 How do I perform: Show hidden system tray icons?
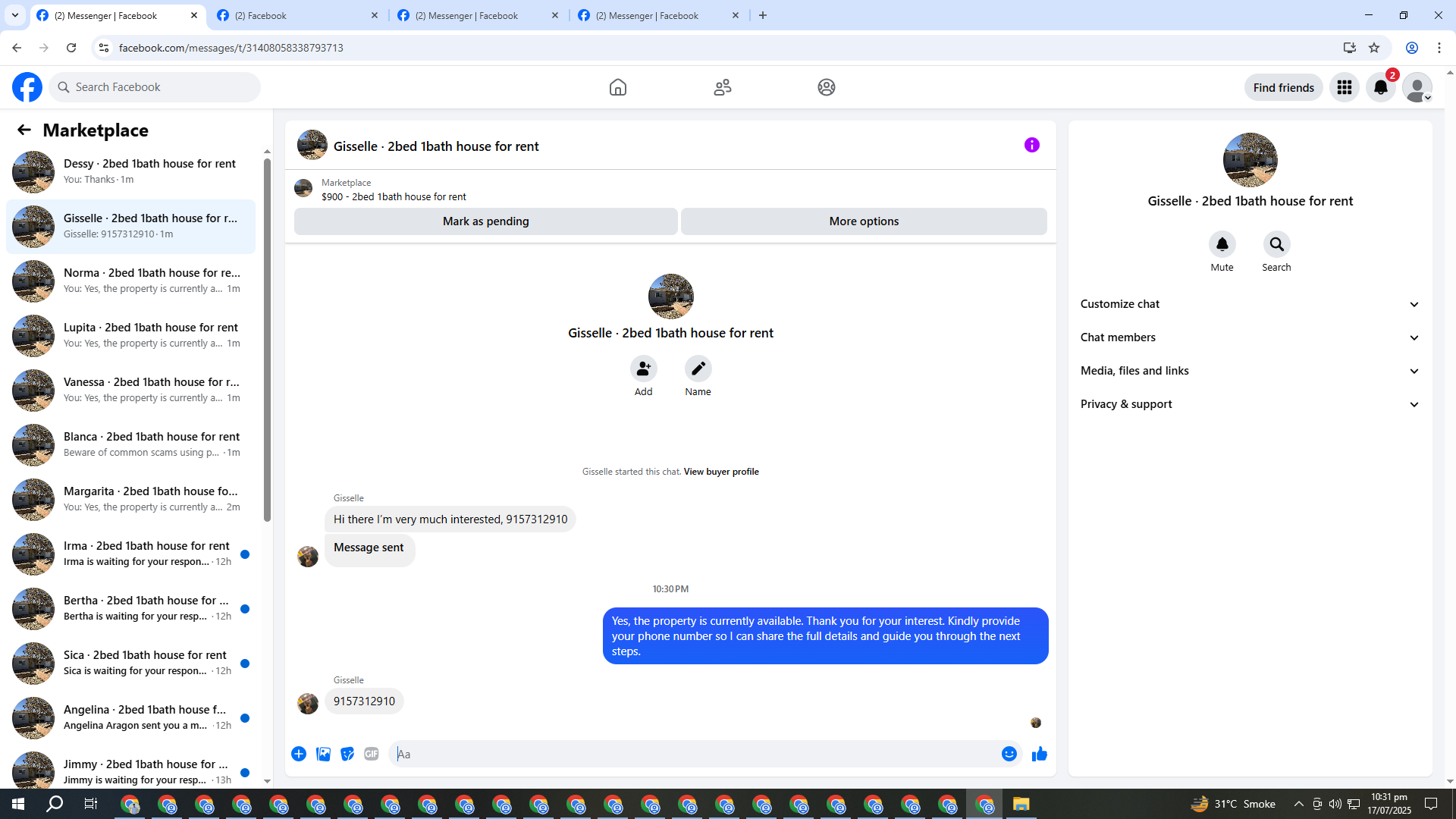1299,804
